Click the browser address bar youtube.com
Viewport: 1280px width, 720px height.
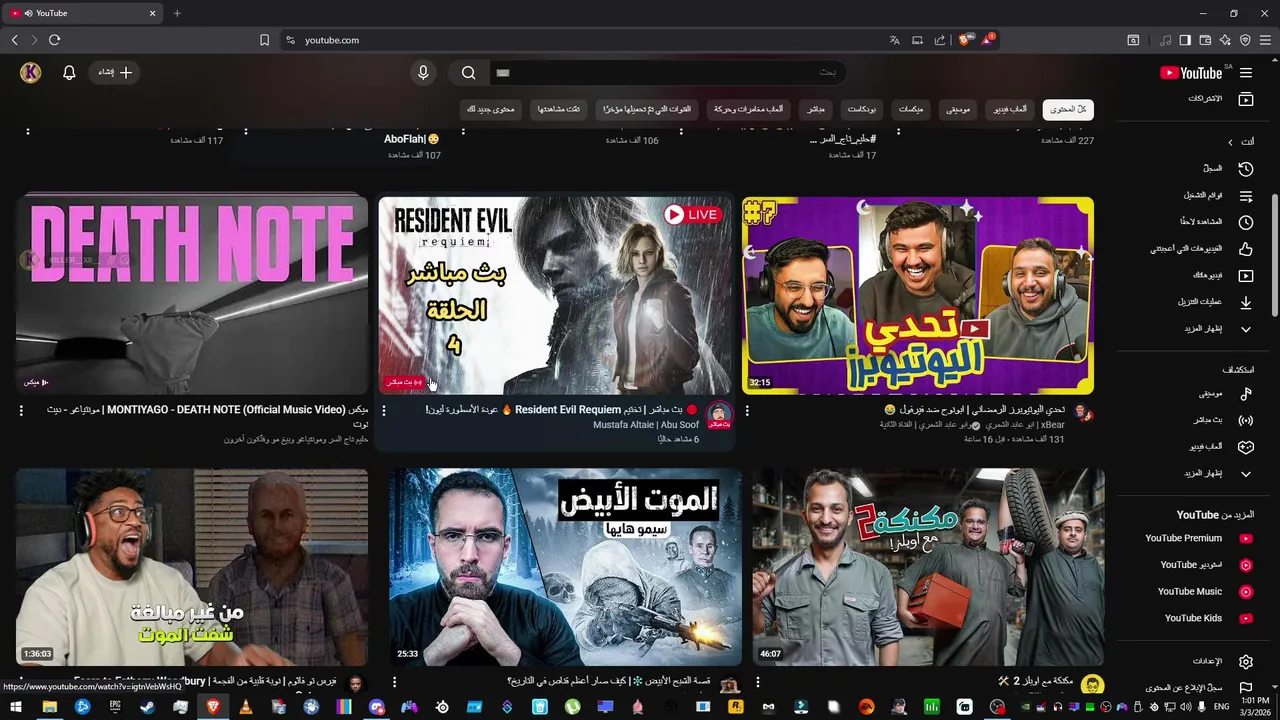click(x=332, y=40)
